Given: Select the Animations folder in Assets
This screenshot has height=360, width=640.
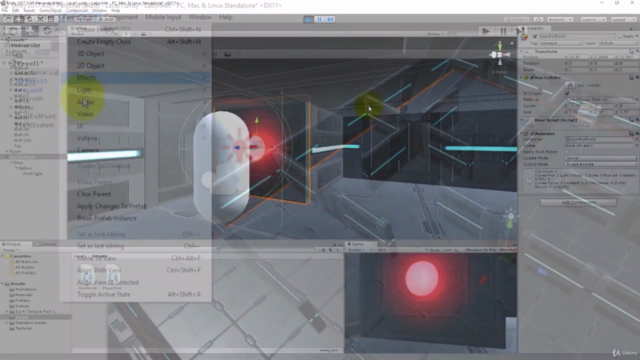Looking at the screenshot, I should [23, 289].
